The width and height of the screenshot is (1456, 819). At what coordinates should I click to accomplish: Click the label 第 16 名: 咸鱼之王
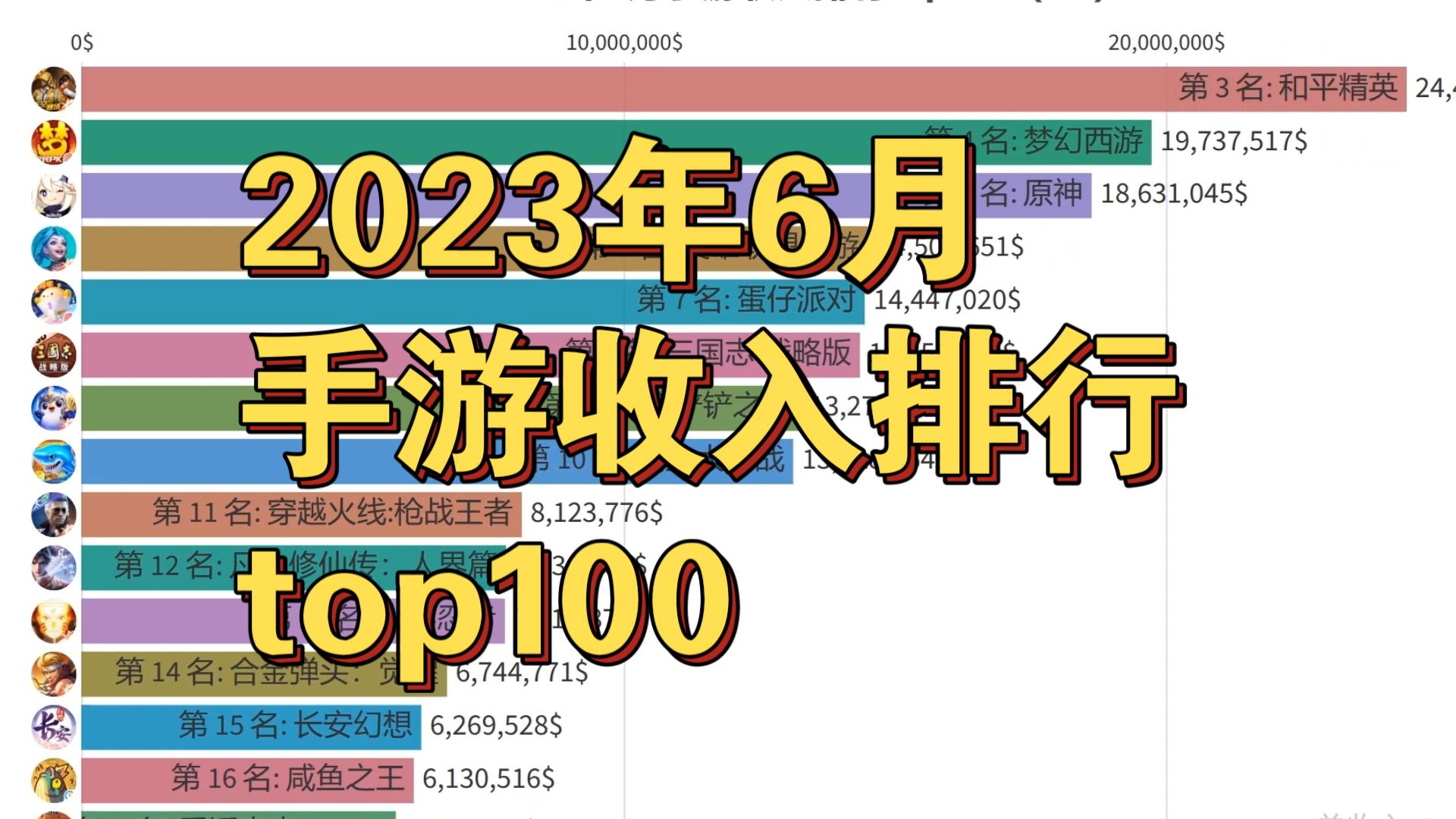[287, 778]
